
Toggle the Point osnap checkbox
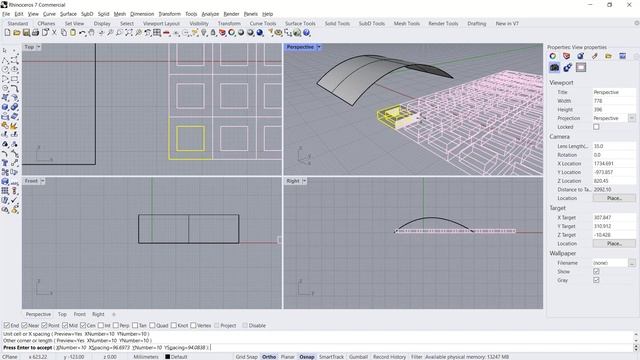tap(44, 325)
